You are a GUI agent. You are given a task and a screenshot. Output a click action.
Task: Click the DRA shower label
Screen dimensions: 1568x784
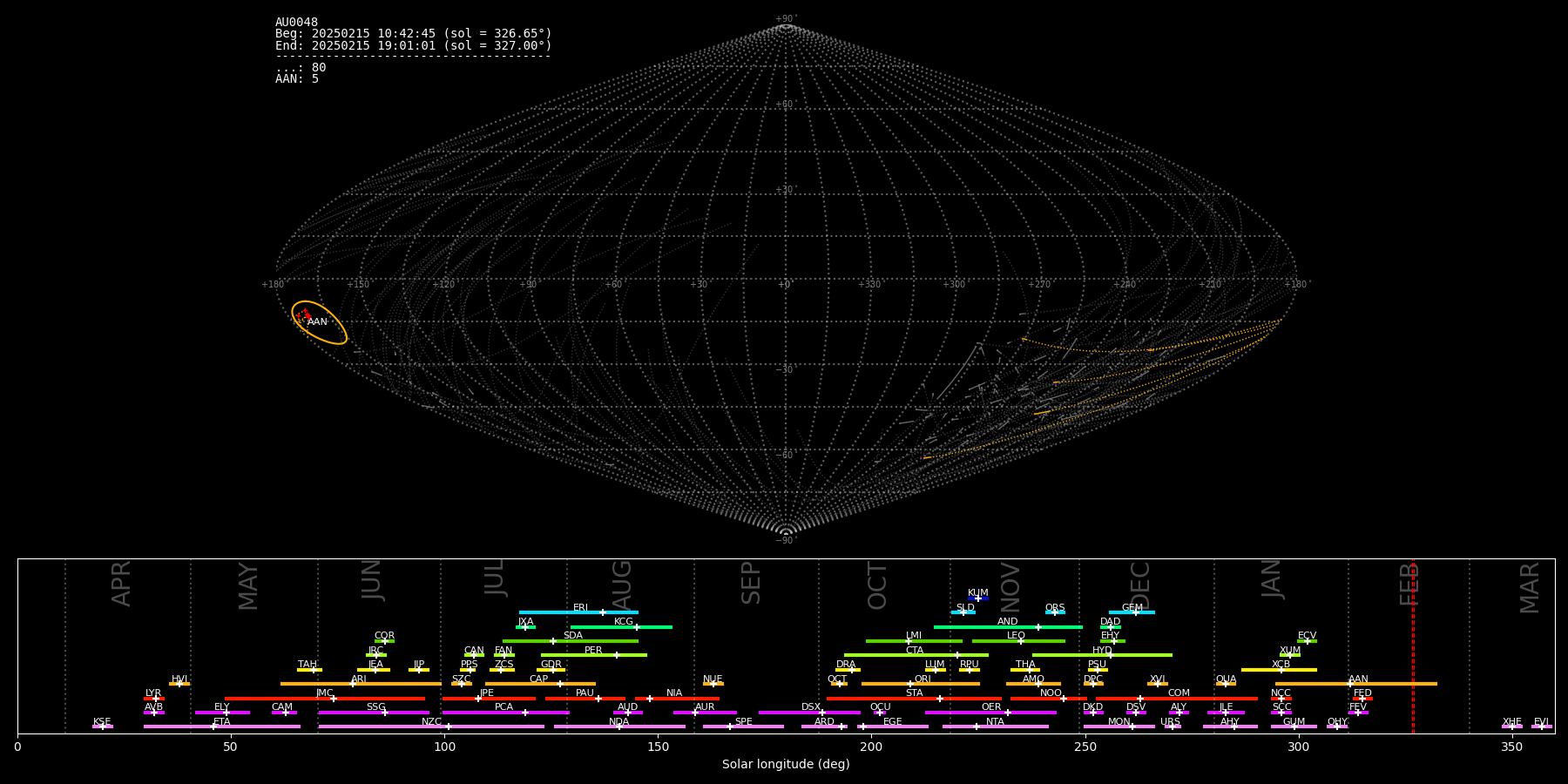(846, 665)
